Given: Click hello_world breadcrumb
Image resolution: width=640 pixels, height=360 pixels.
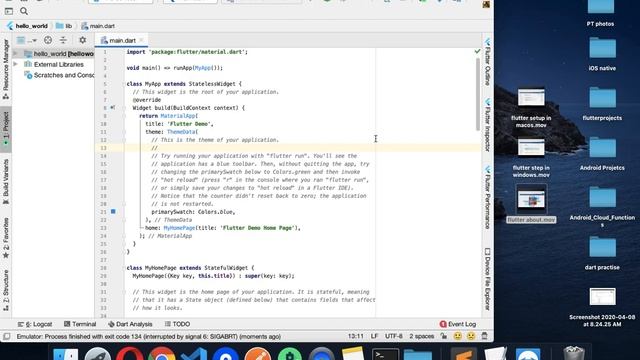Looking at the screenshot, I should tap(27, 26).
